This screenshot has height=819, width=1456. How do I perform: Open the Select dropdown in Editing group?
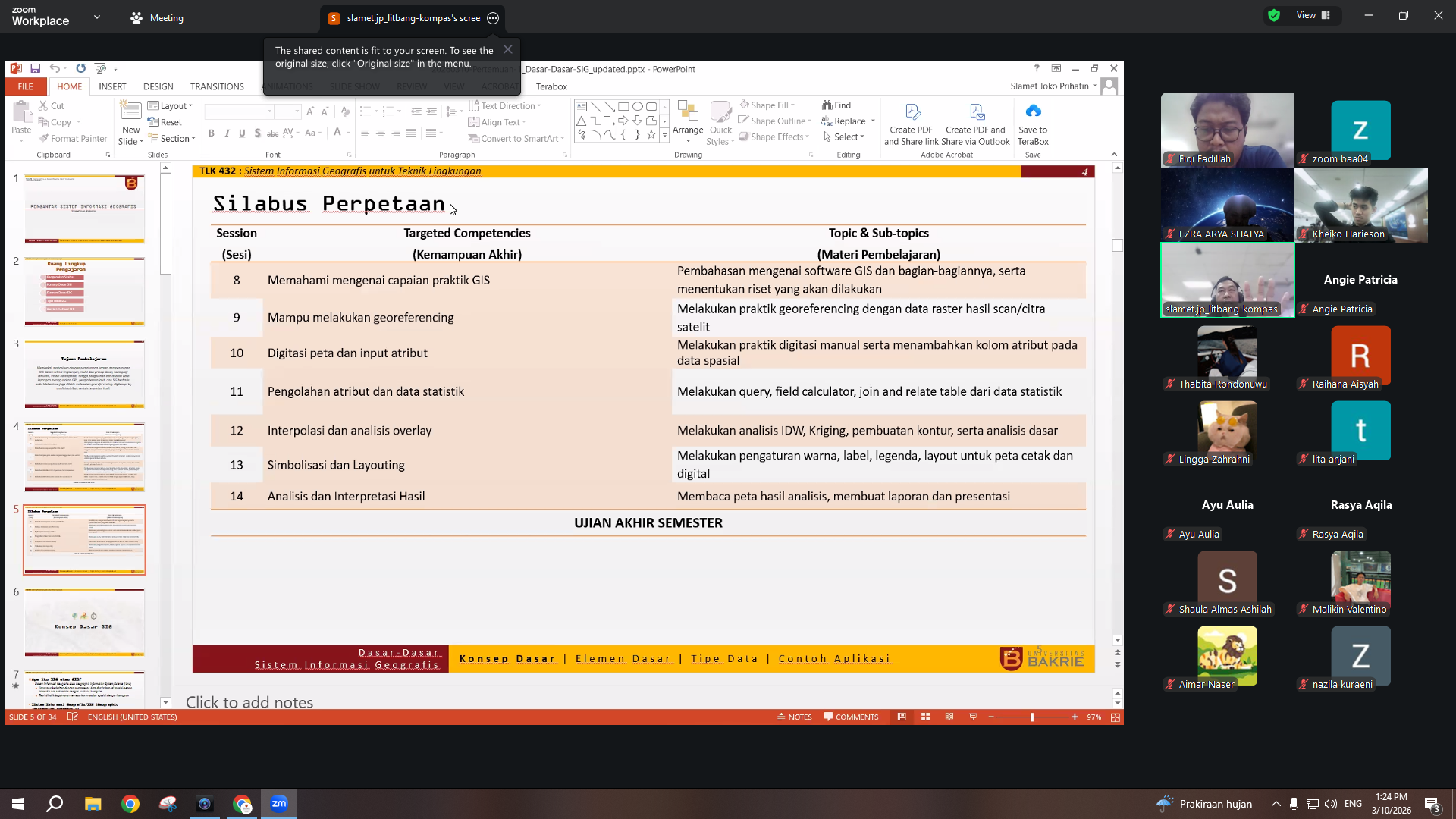click(843, 137)
